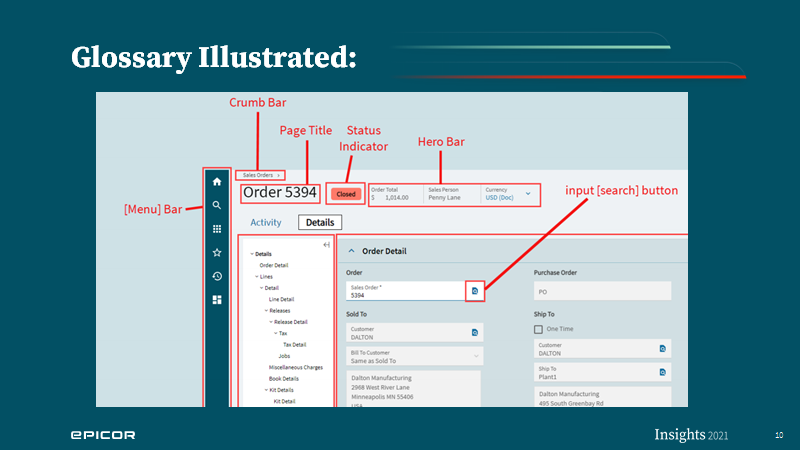
Task: Open the dashboard tiles icon
Action: point(217,299)
